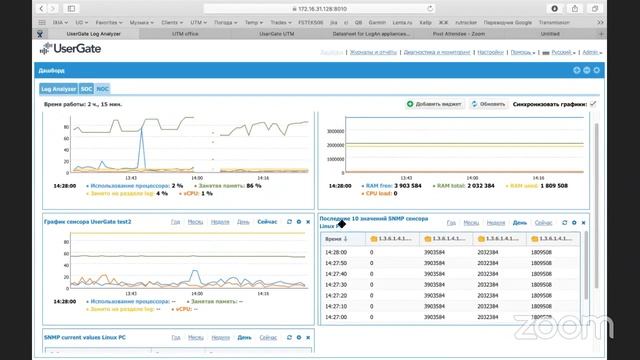
Task: Reload the page with the address bar icon
Action: [x=430, y=9]
